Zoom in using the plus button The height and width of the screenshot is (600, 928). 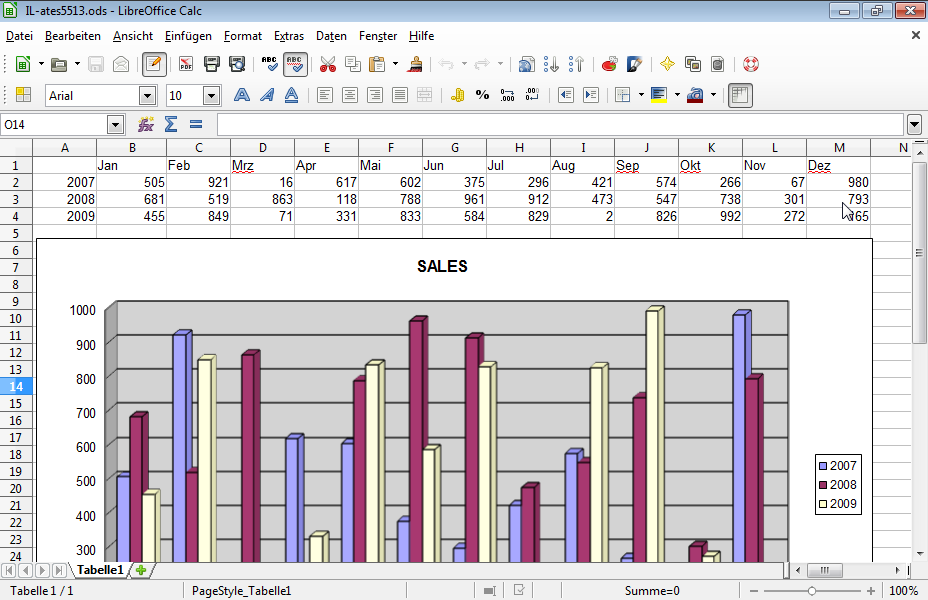click(871, 591)
